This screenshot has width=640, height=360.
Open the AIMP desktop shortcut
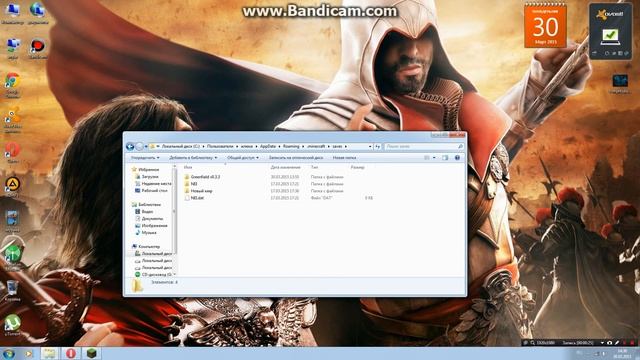(x=12, y=187)
